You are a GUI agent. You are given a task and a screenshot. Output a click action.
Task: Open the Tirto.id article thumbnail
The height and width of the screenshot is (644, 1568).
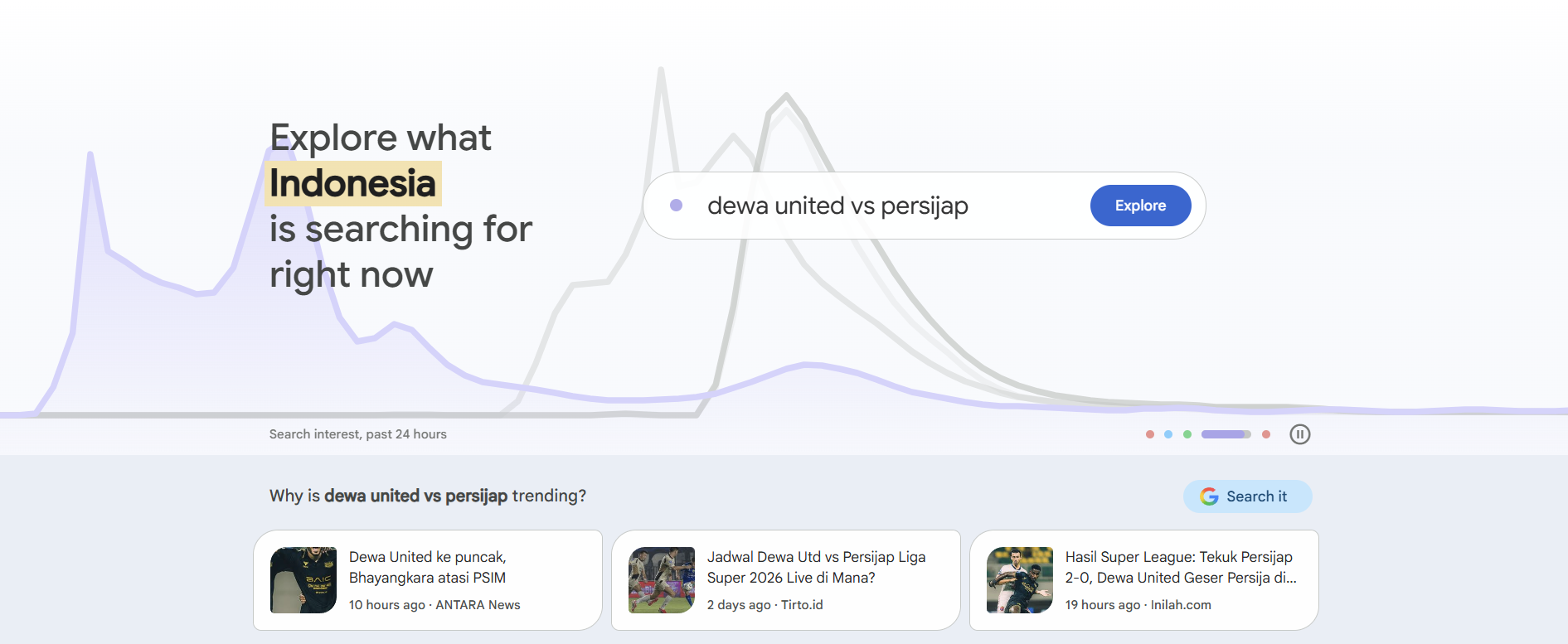point(662,580)
